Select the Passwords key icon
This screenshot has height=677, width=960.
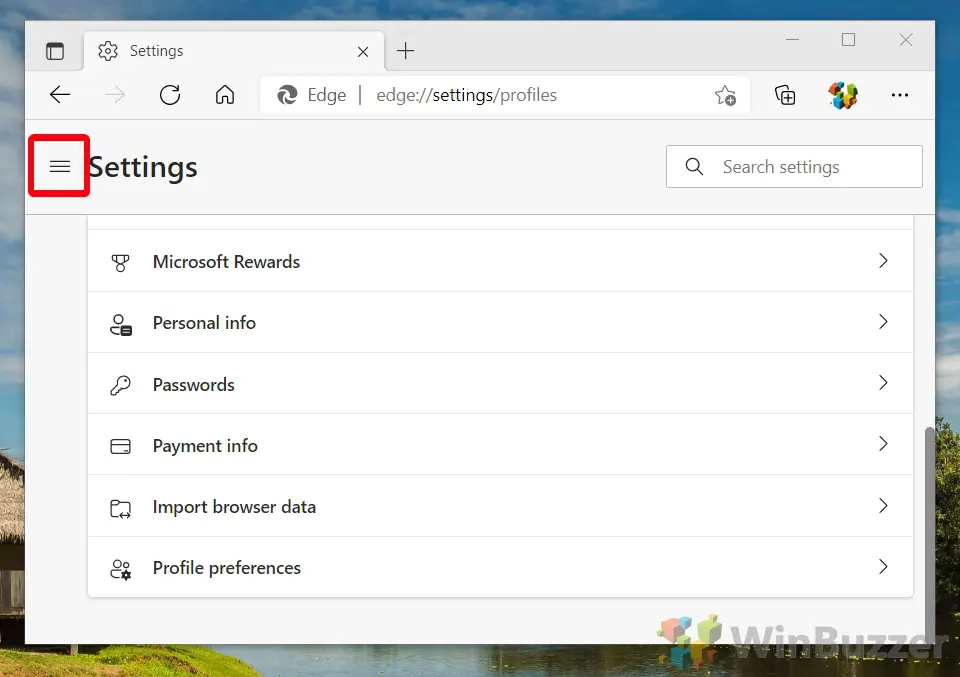tap(120, 384)
